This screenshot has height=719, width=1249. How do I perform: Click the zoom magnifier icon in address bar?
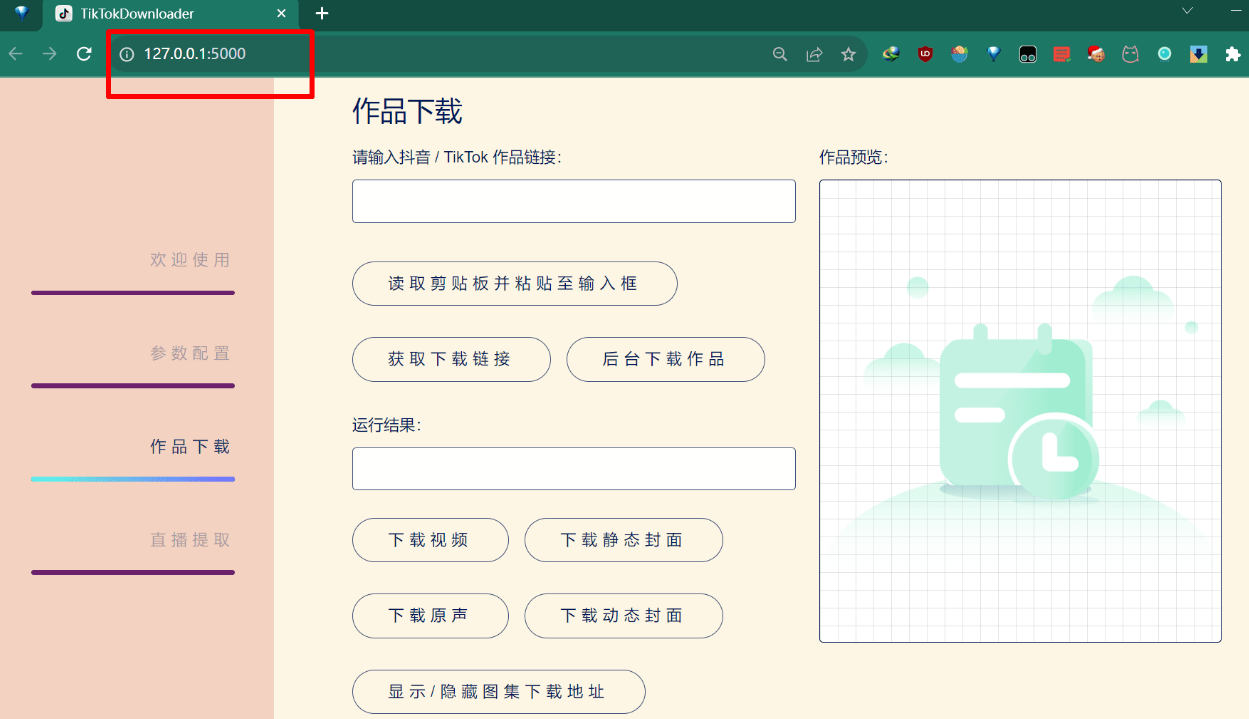point(780,54)
